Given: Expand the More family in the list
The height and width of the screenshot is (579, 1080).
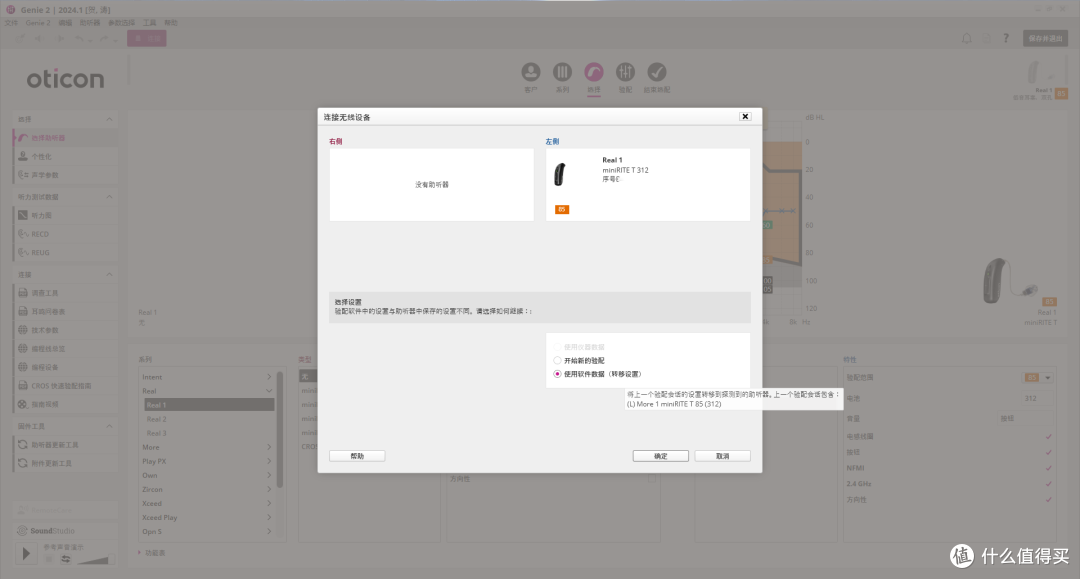Looking at the screenshot, I should click(x=269, y=447).
